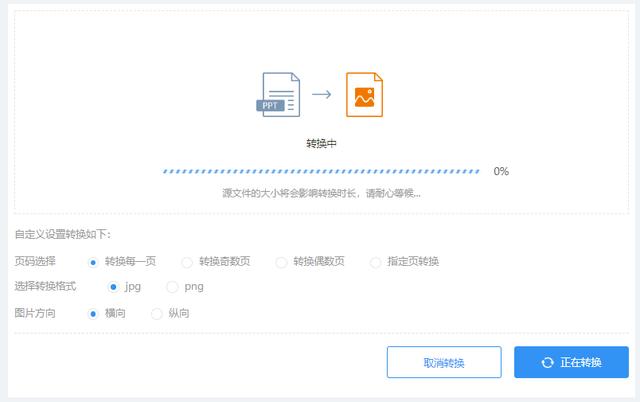Image resolution: width=640 pixels, height=402 pixels.
Task: Switch the output format to png
Action: (172, 287)
